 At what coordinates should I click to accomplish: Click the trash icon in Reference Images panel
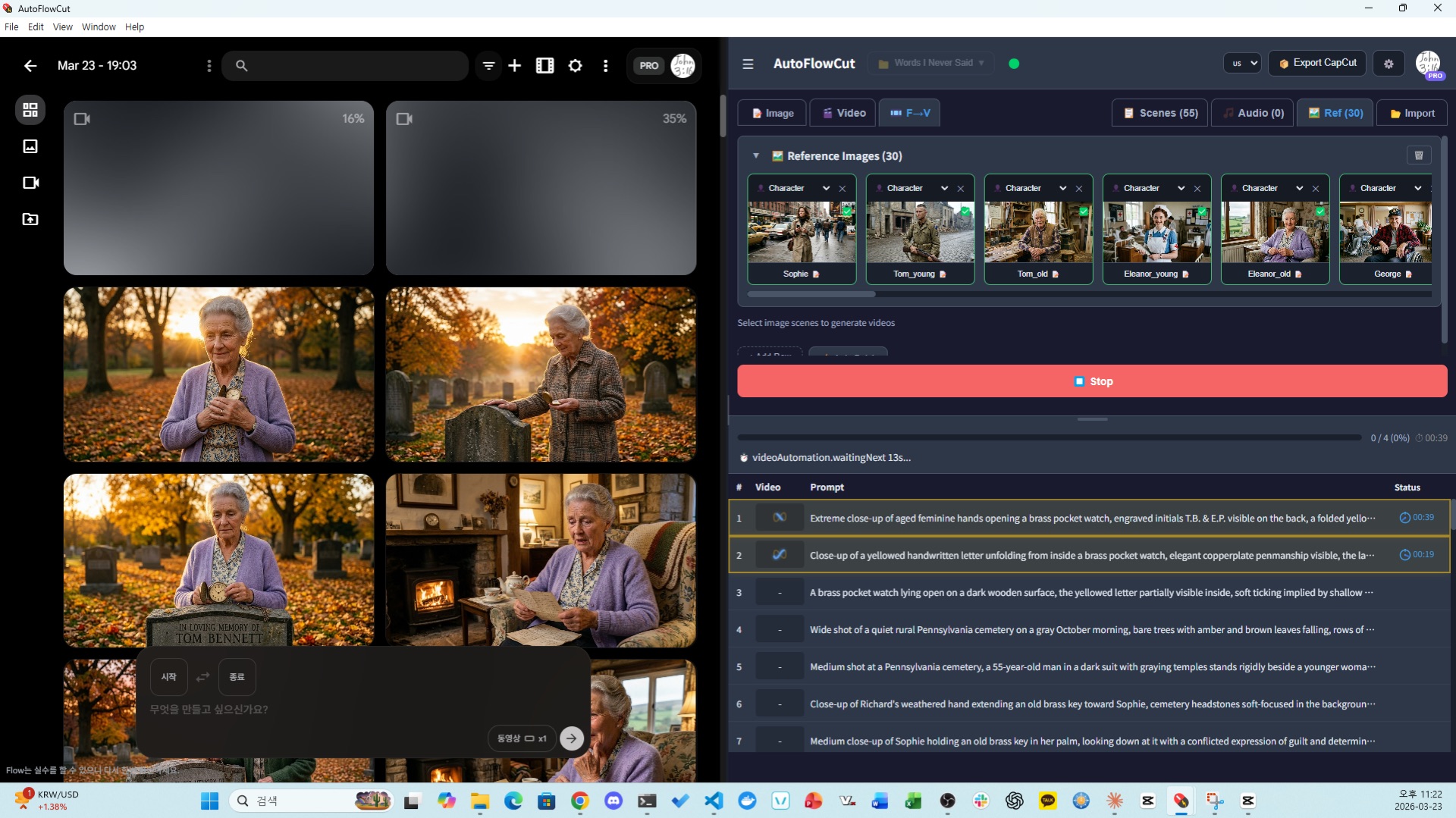1418,155
